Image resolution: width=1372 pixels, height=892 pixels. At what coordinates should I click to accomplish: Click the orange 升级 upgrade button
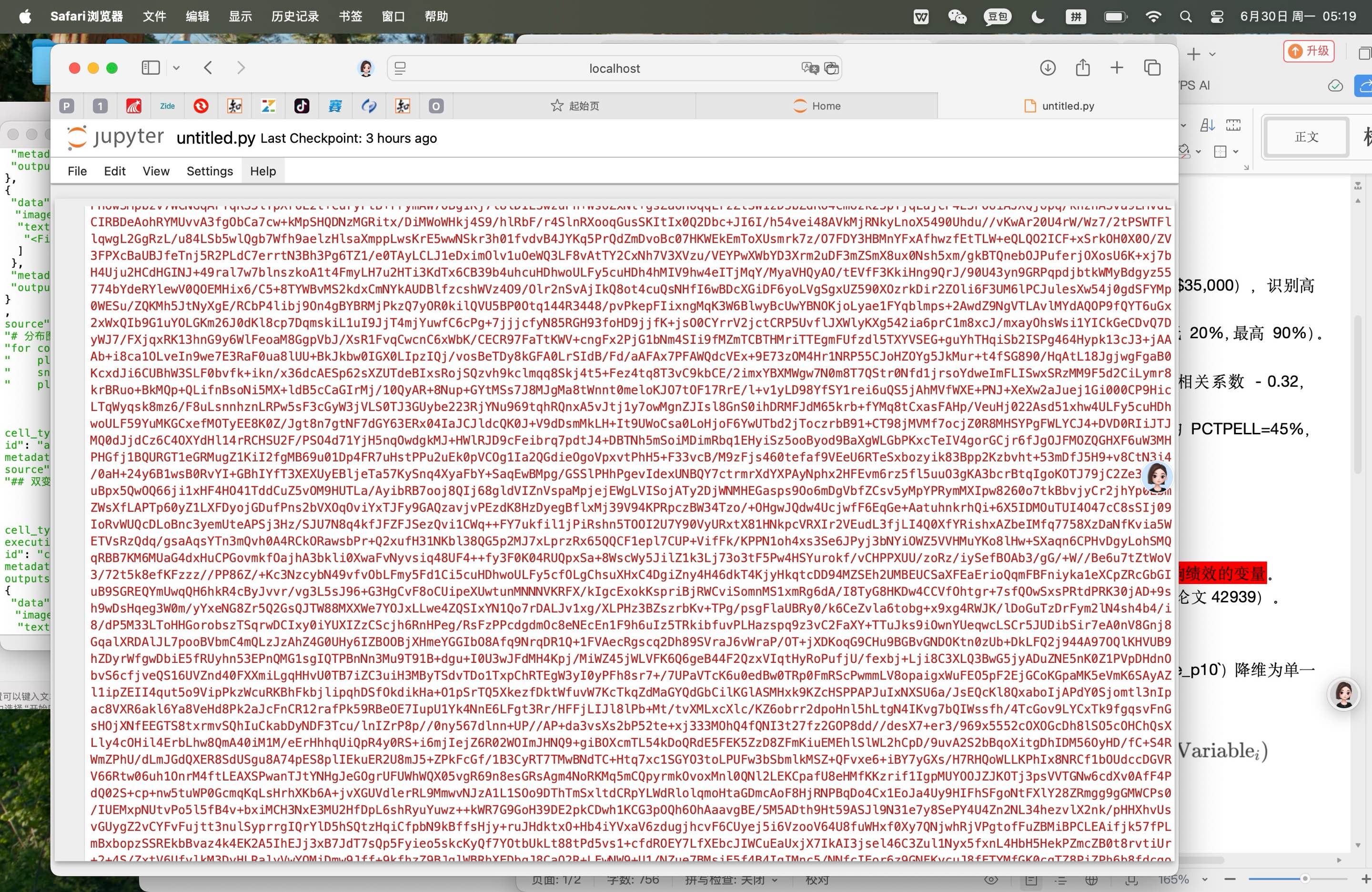click(x=1309, y=50)
